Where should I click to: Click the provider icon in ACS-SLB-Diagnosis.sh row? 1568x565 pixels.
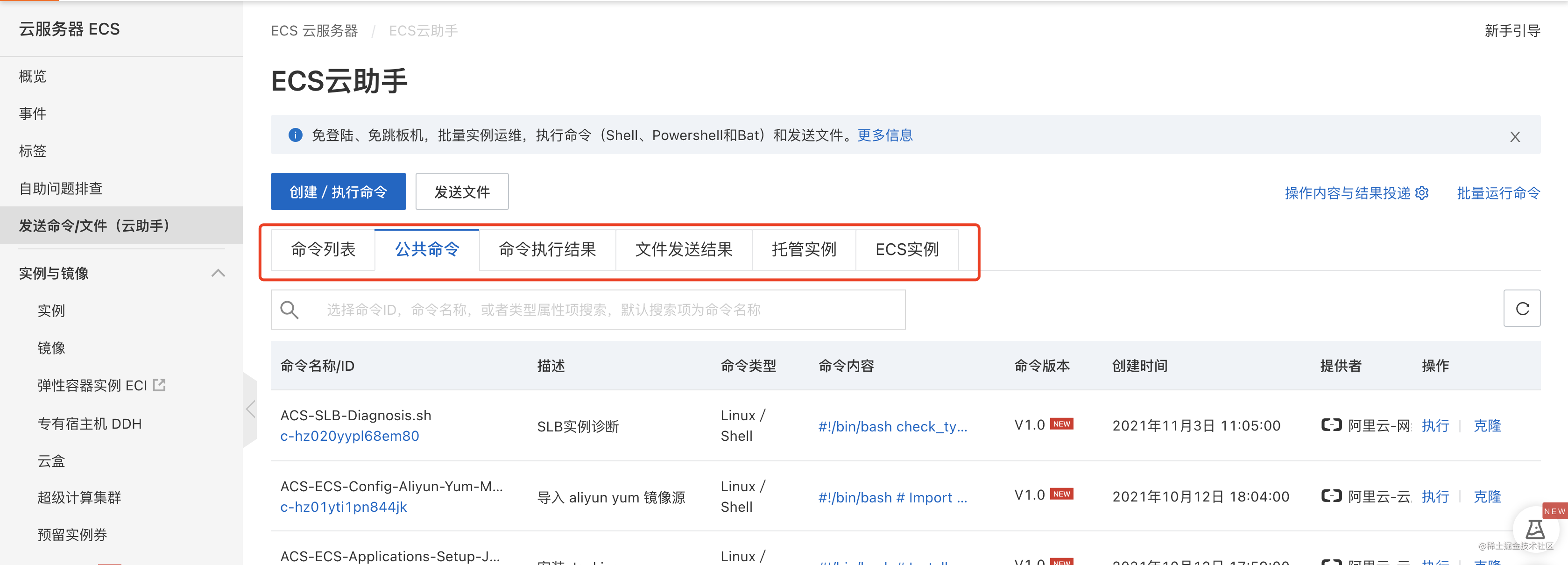click(1331, 425)
